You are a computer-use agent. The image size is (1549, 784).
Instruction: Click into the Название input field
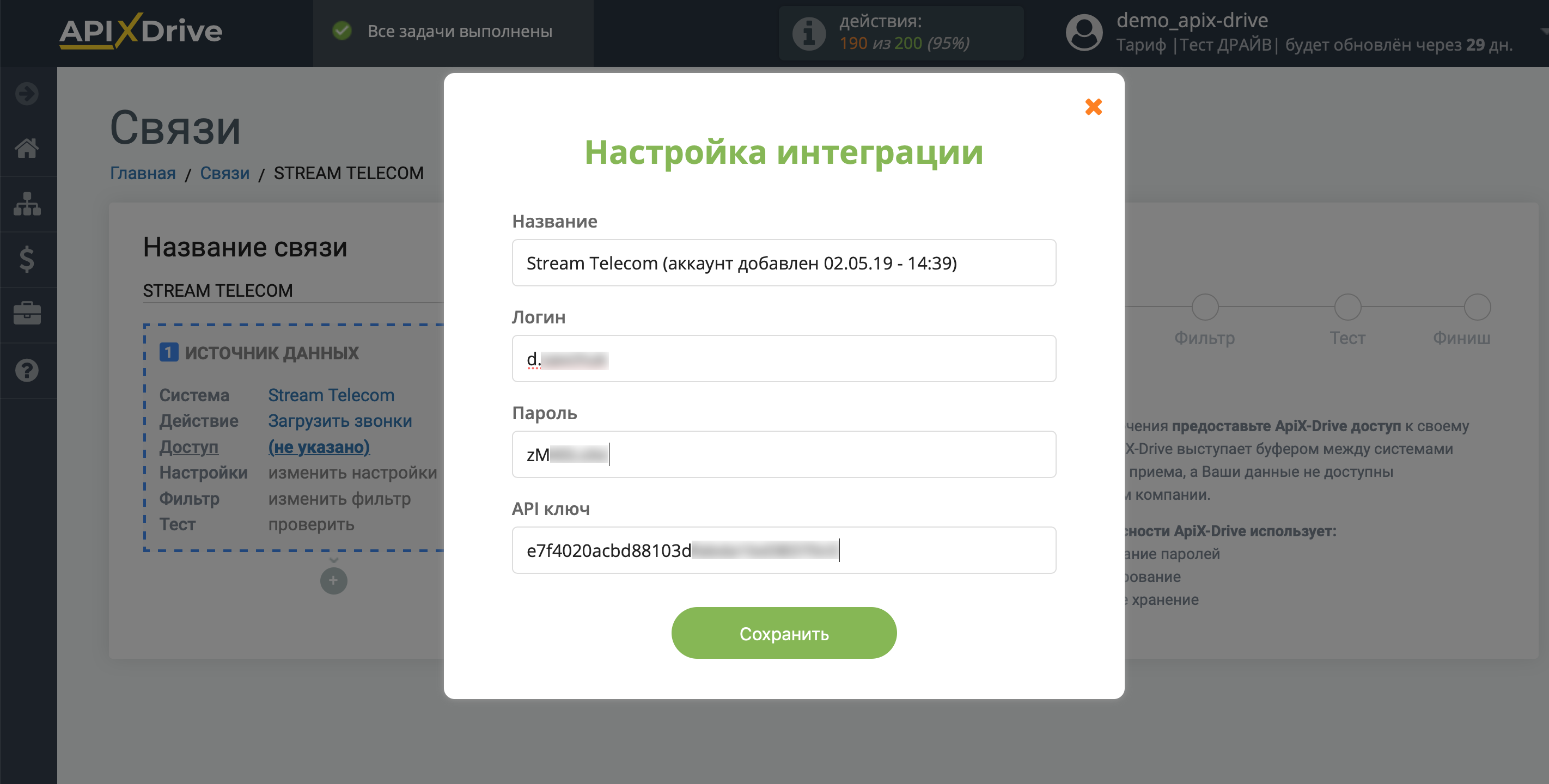pyautogui.click(x=784, y=263)
